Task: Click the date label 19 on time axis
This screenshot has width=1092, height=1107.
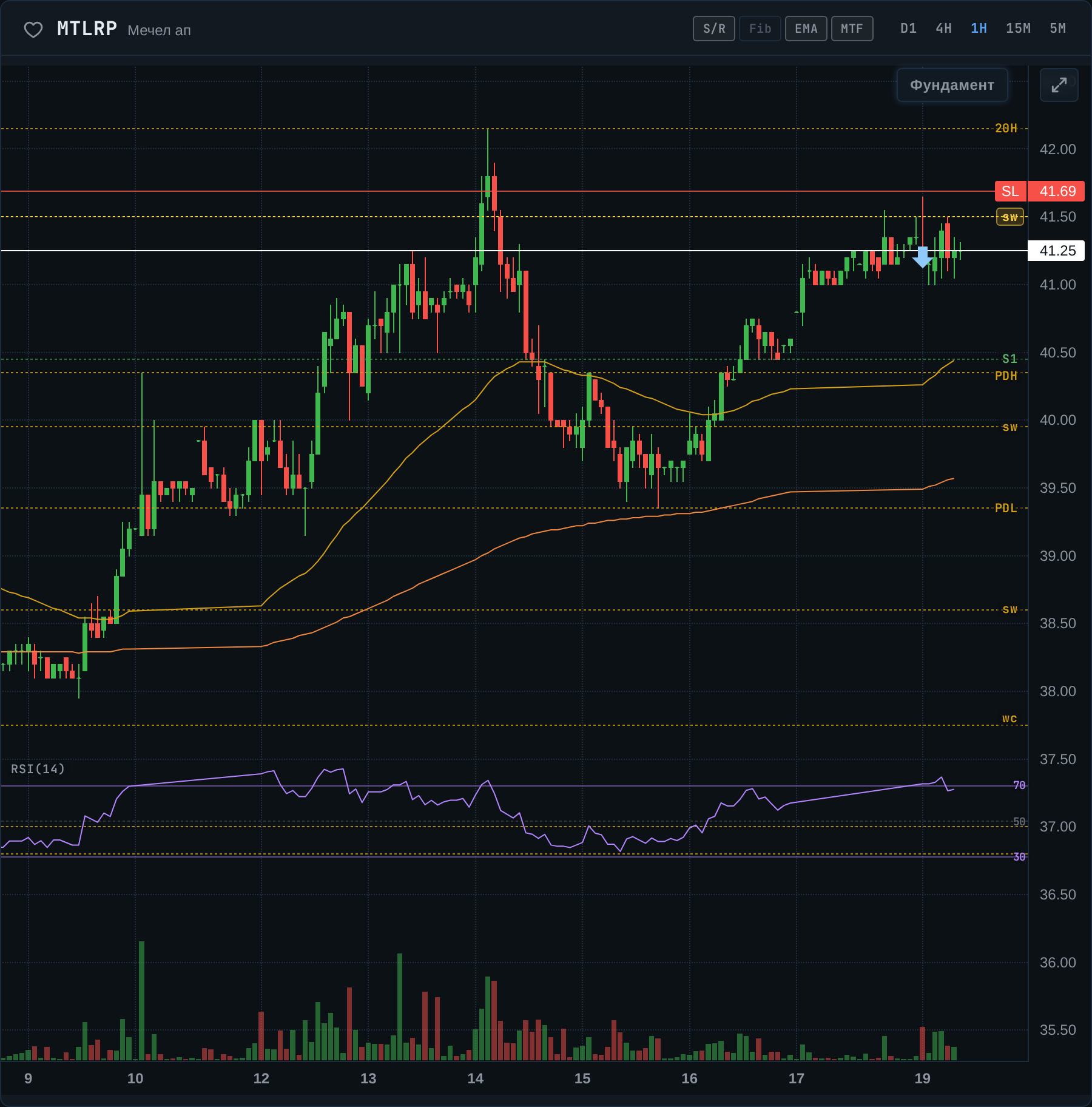Action: [x=922, y=1078]
